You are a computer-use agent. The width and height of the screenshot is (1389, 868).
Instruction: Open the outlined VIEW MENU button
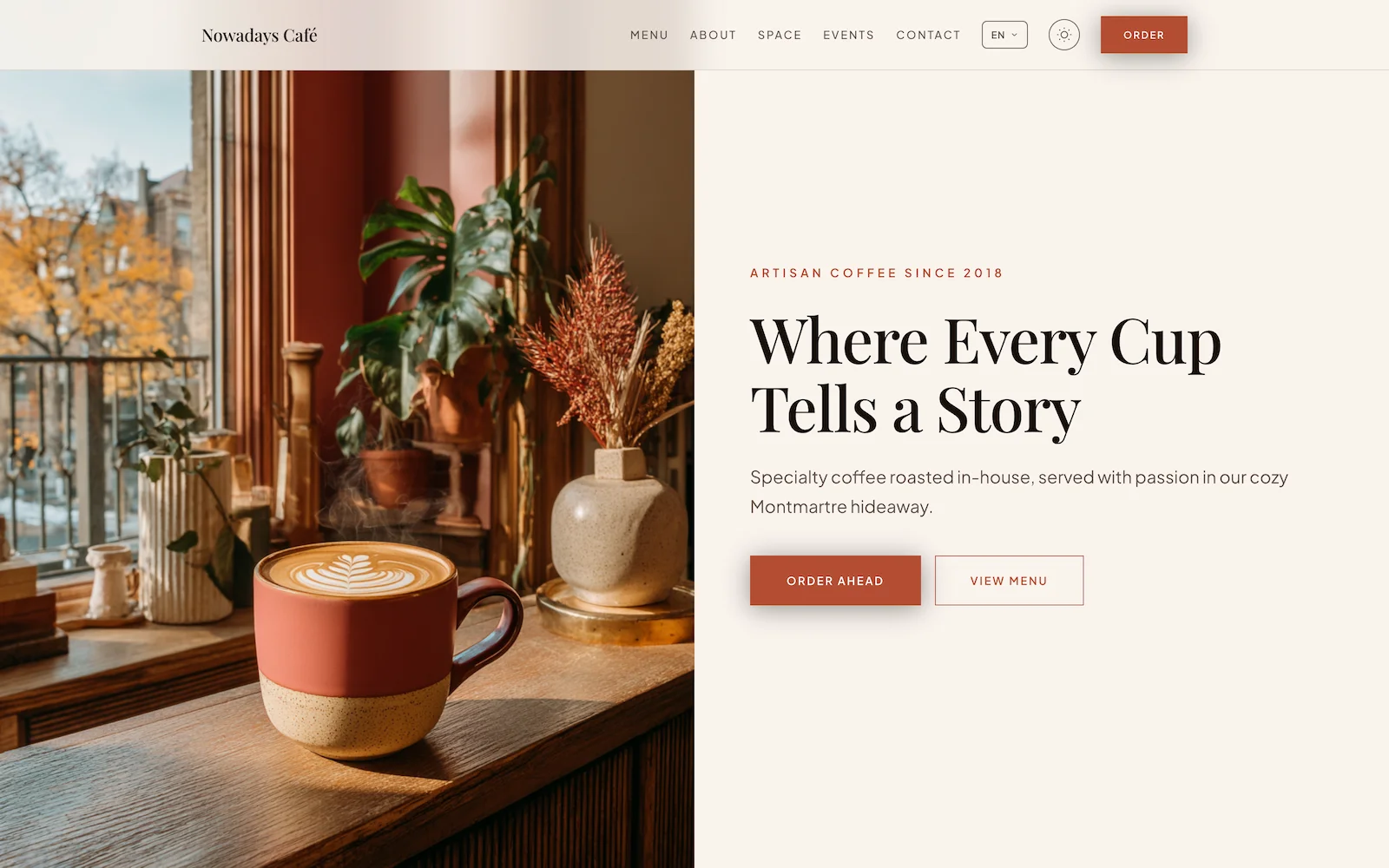tap(1009, 581)
